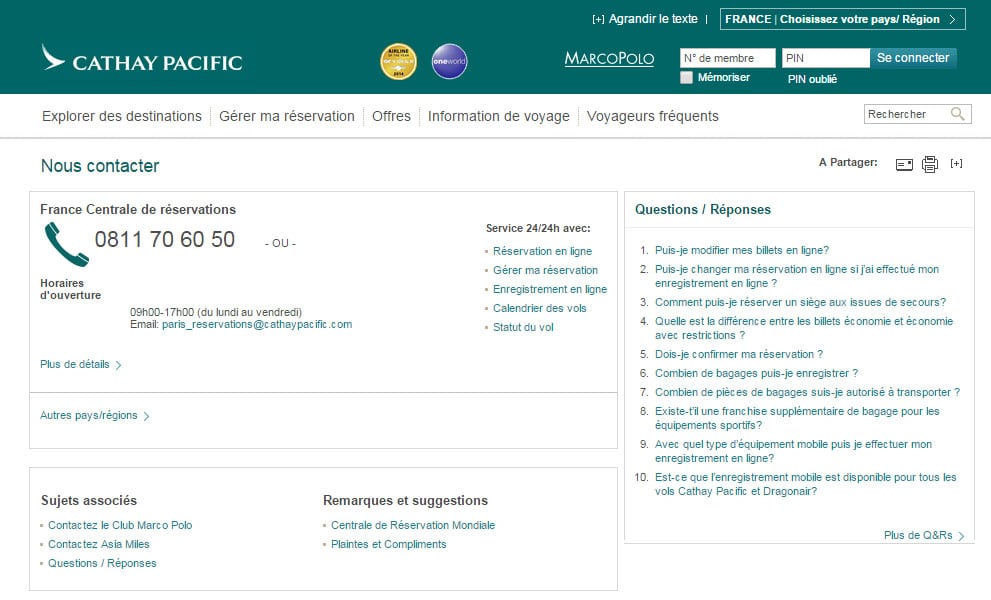
Task: Click the search magnifier icon
Action: (958, 114)
